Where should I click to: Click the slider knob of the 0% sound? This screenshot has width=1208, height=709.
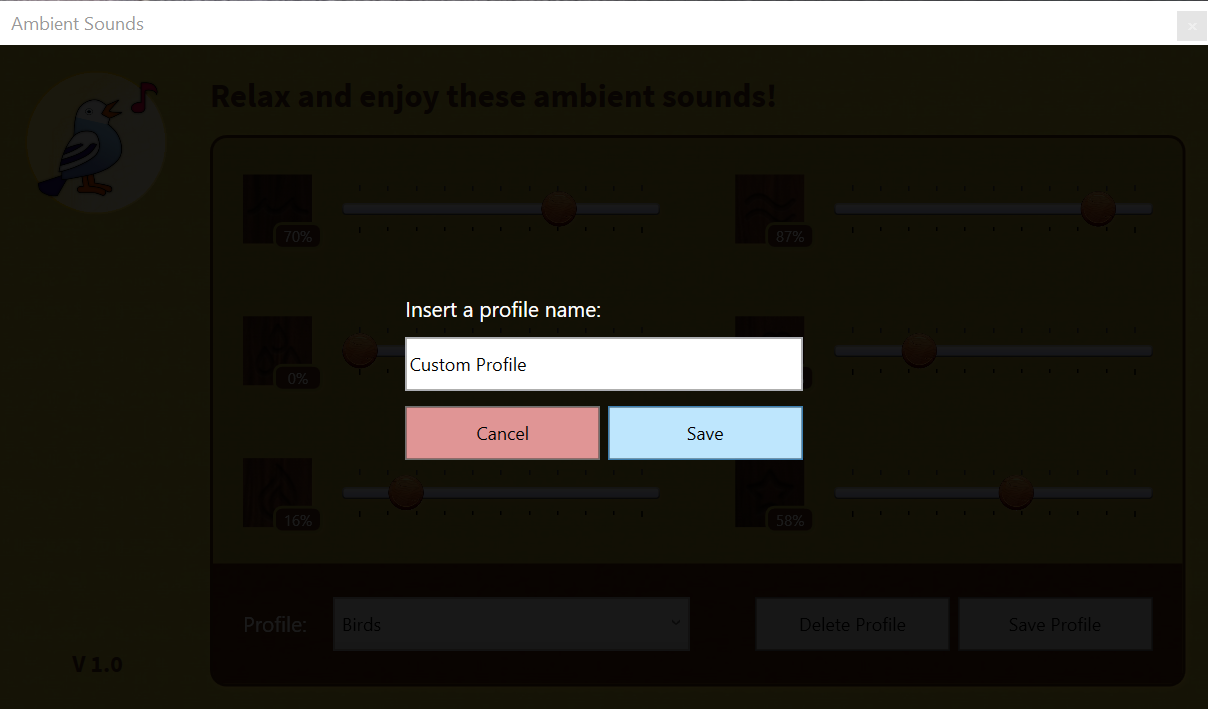[x=359, y=350]
